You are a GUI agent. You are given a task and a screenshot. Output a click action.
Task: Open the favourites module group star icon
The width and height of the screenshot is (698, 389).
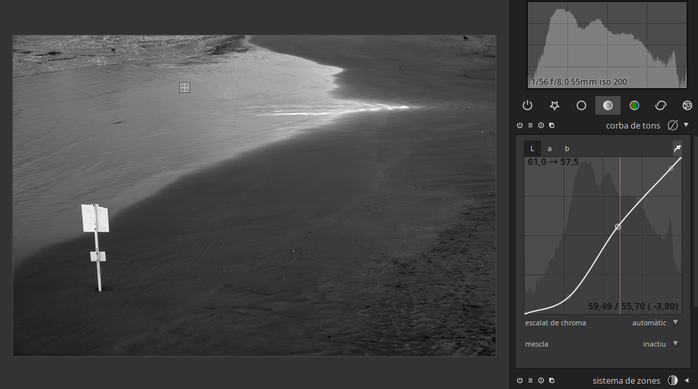(554, 105)
